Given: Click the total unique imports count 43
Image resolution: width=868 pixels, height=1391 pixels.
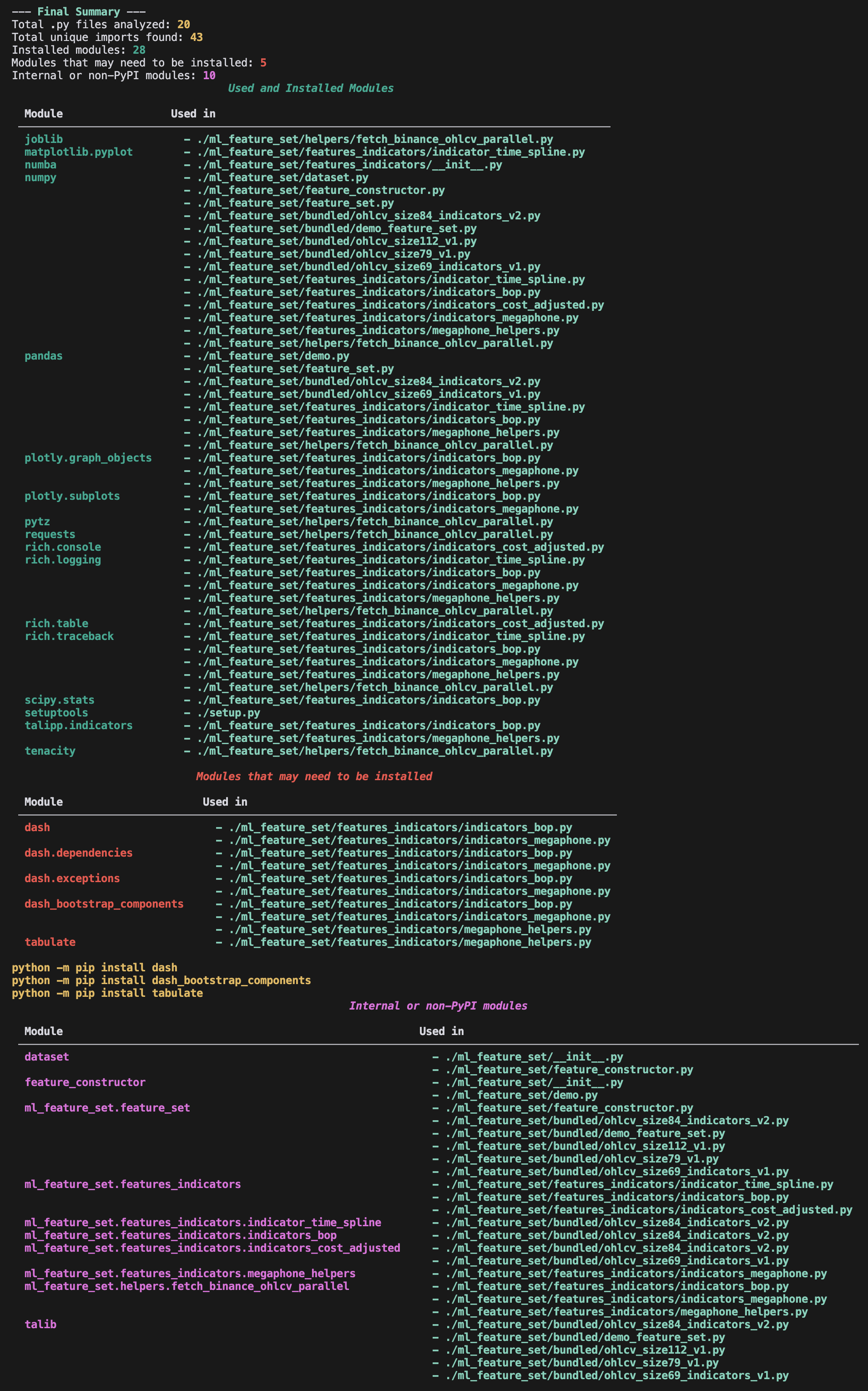Looking at the screenshot, I should (197, 37).
